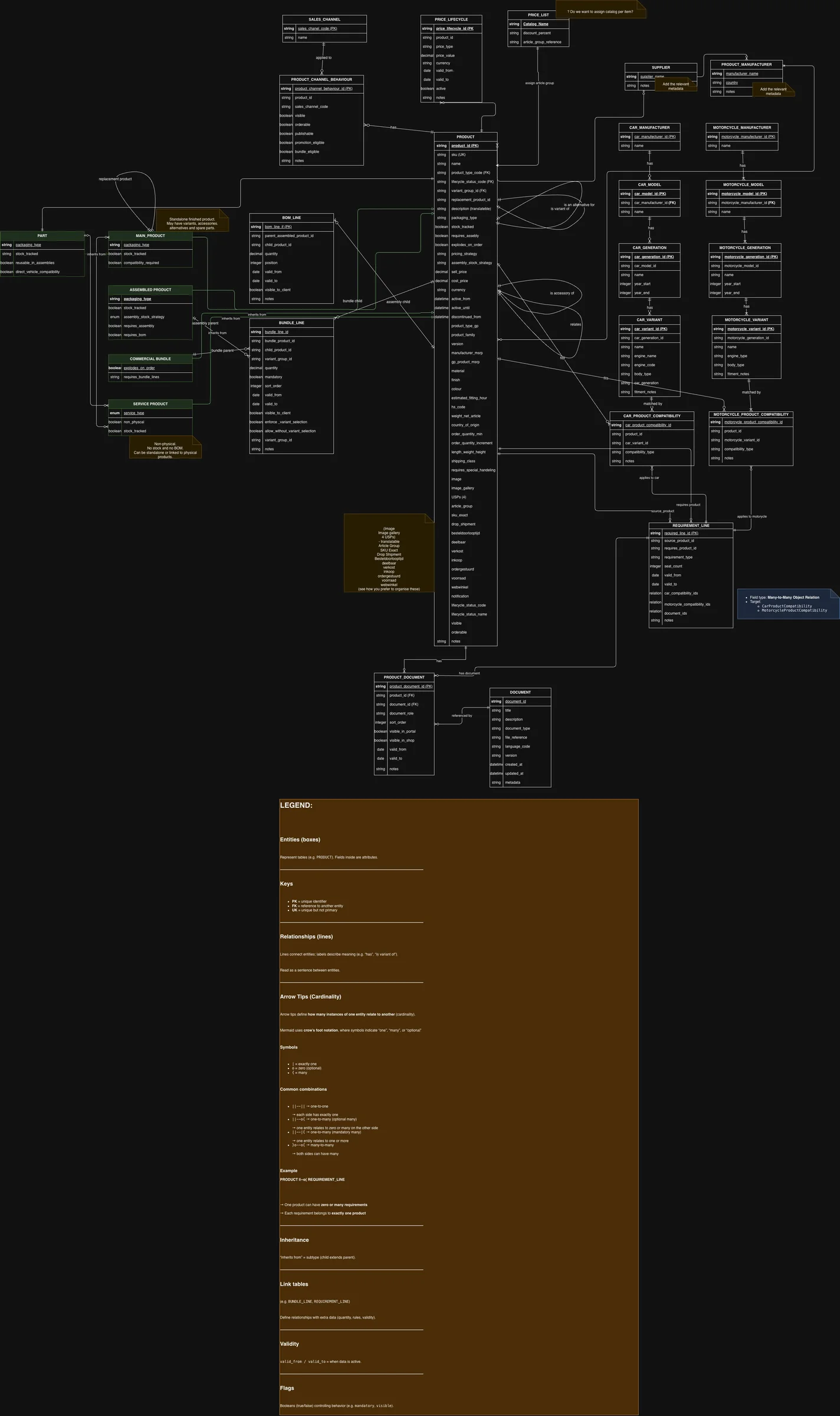The width and height of the screenshot is (840, 1416).
Task: Click the MOTORCYCLE_GENERATION entity title
Action: (x=745, y=248)
